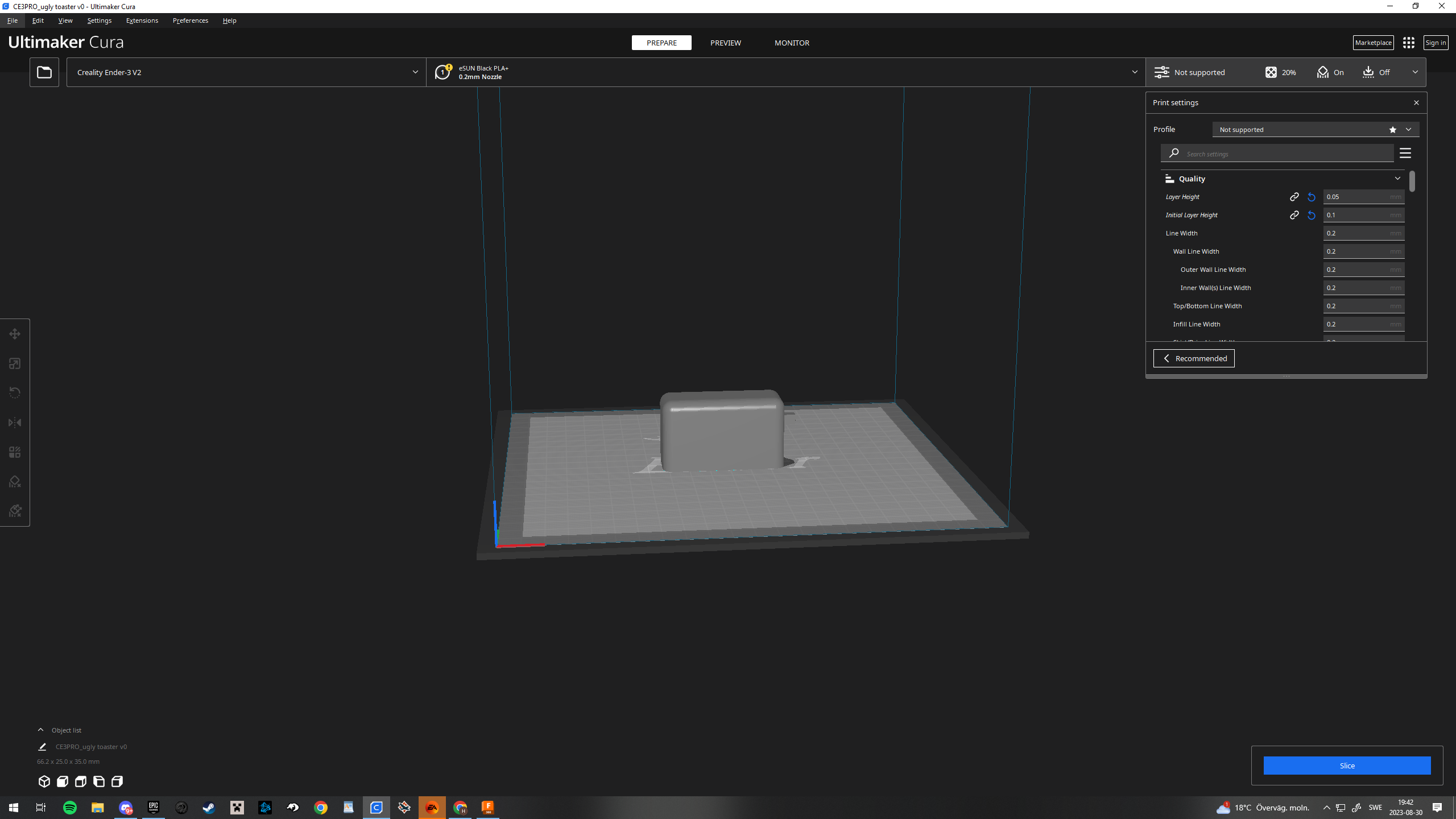
Task: Click the support On icon
Action: coord(1323,72)
